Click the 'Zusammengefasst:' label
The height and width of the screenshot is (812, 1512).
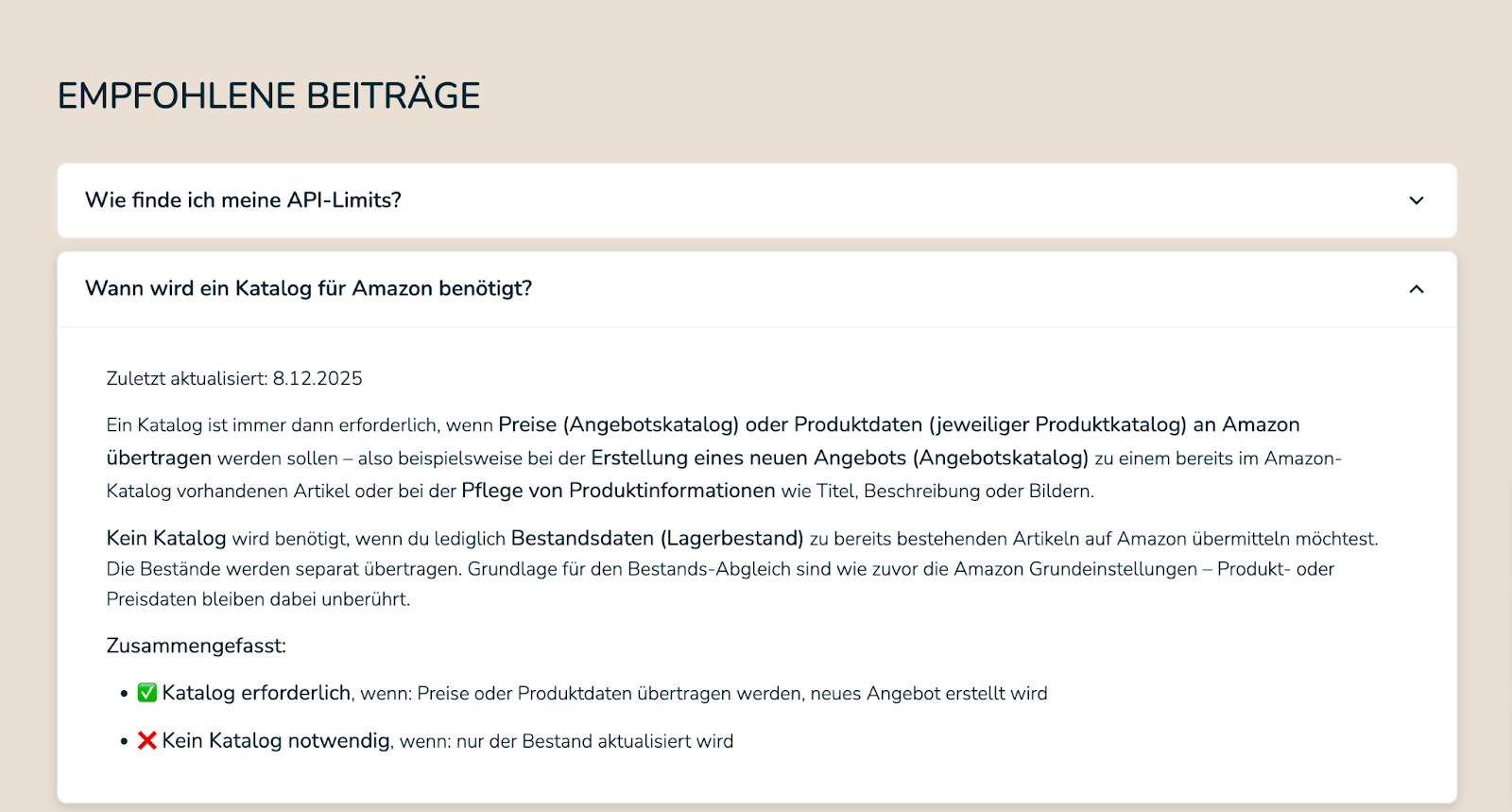[196, 646]
